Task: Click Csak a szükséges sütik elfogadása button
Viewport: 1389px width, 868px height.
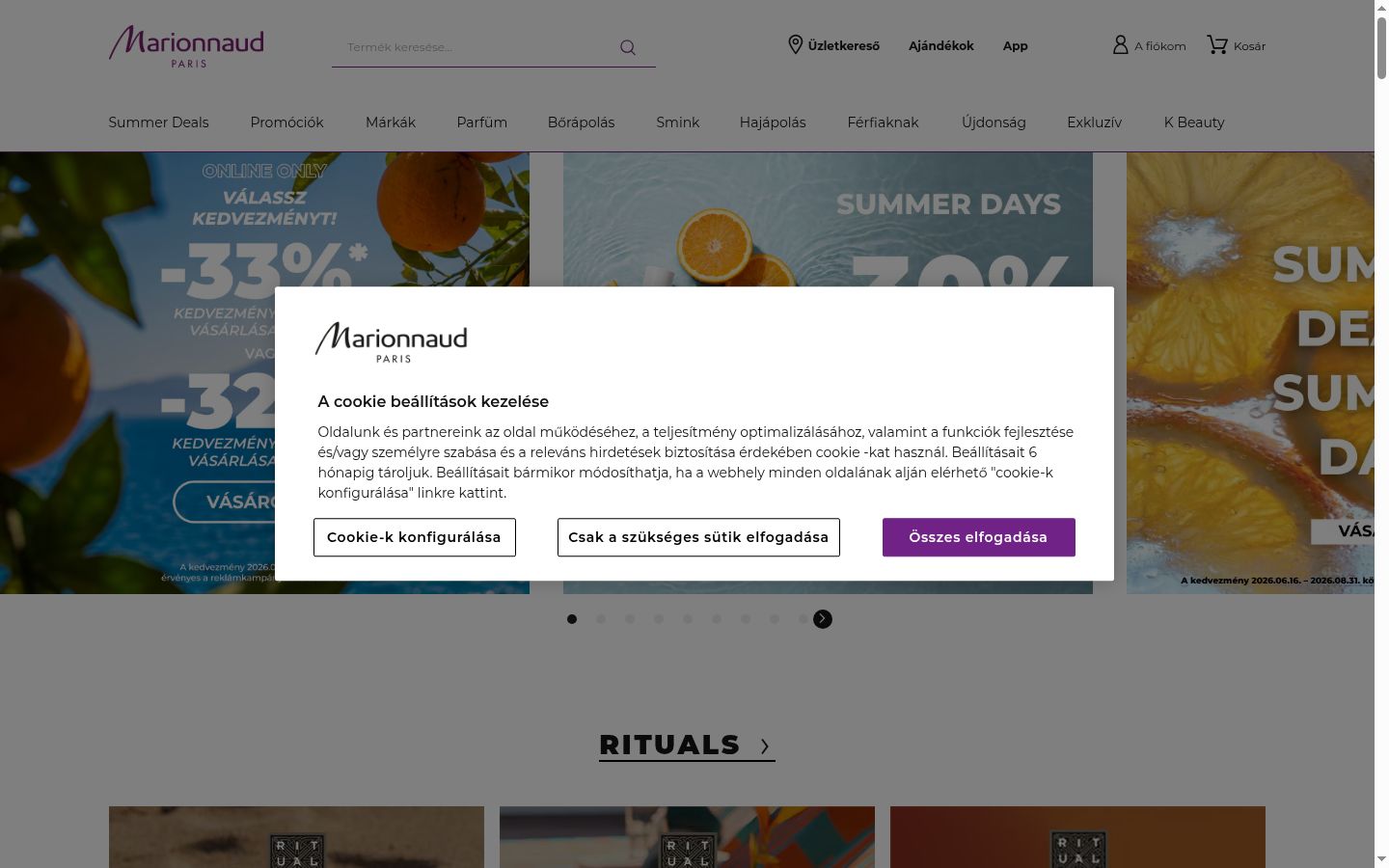Action: click(x=698, y=537)
